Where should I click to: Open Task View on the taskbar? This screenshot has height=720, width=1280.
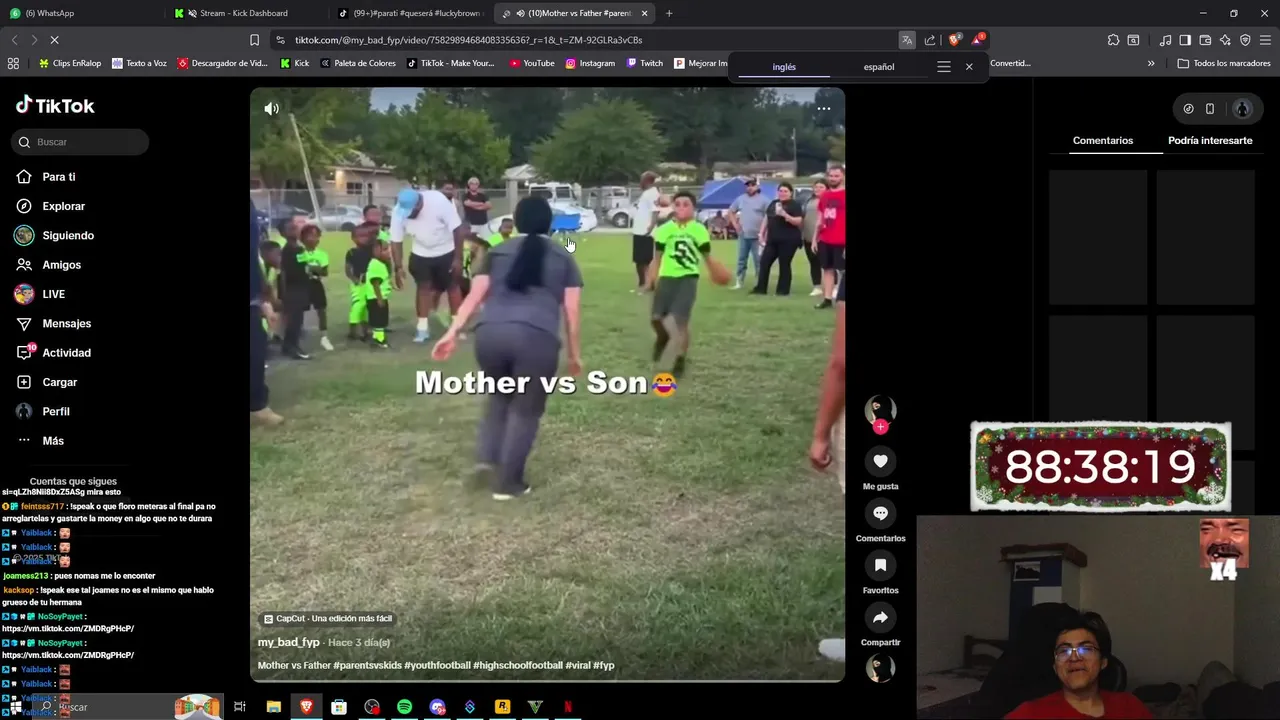click(240, 707)
